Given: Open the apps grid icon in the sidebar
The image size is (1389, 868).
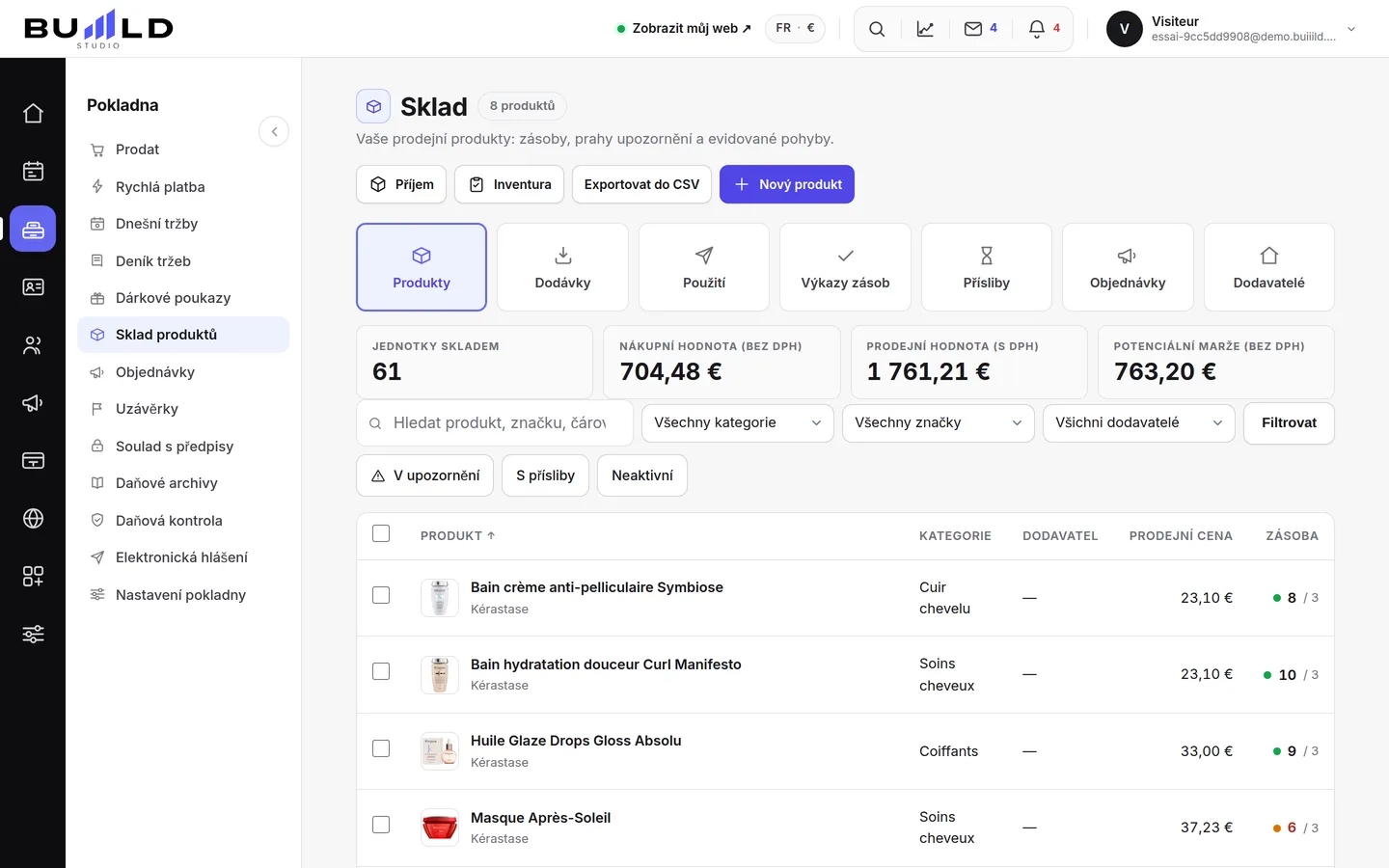Looking at the screenshot, I should [33, 577].
